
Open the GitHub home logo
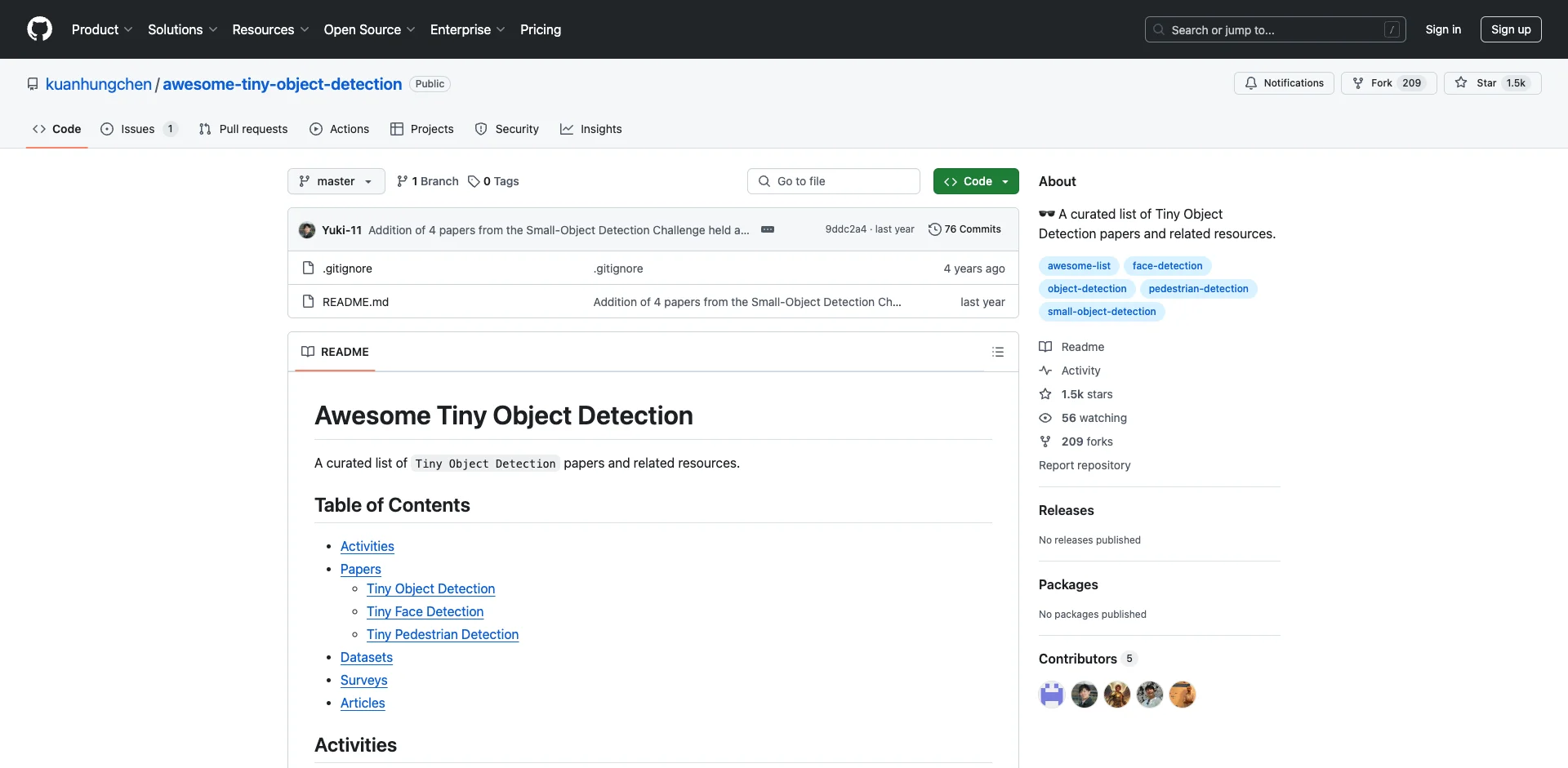click(x=39, y=29)
